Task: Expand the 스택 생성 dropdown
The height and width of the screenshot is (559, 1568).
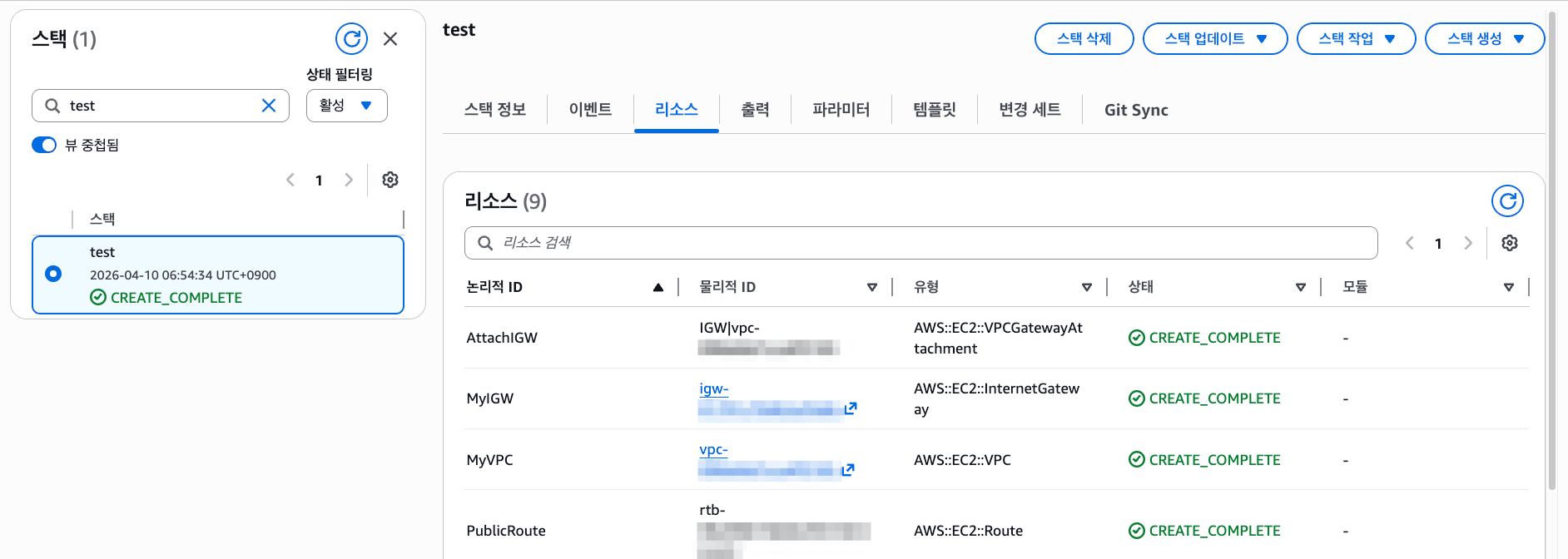Action: [1484, 39]
